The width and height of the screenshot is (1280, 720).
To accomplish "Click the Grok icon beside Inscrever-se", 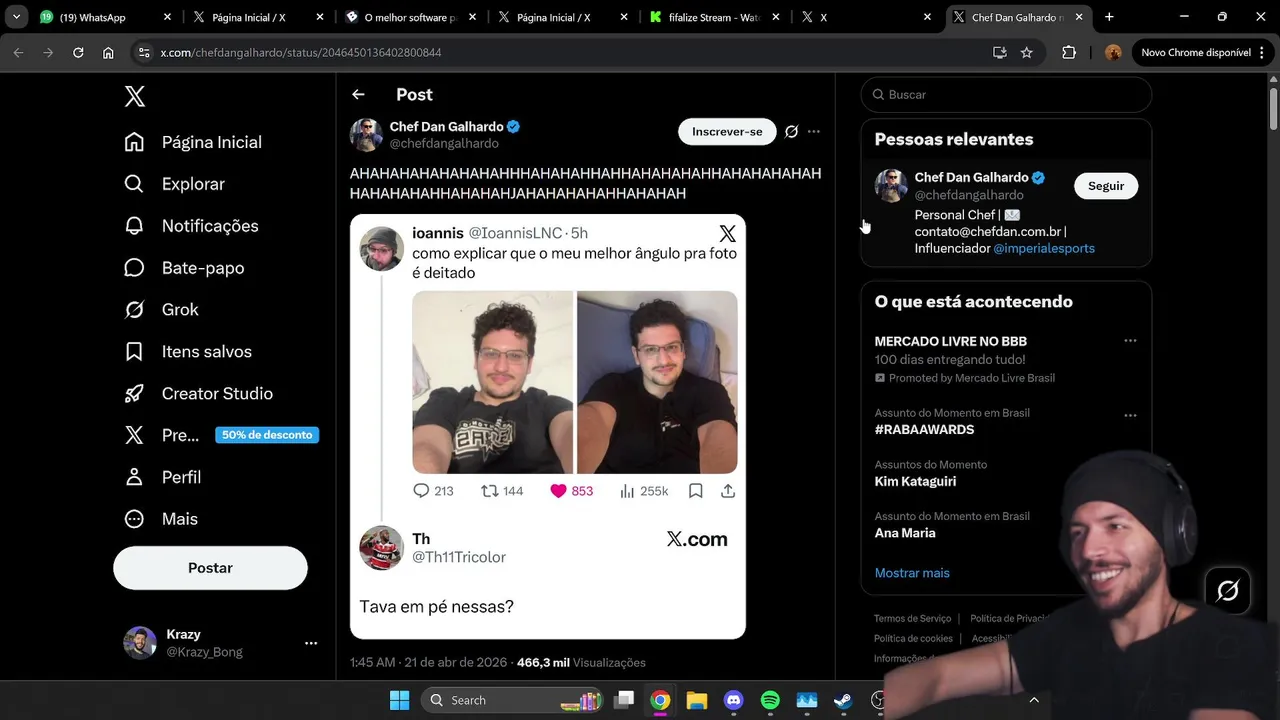I will pos(791,131).
